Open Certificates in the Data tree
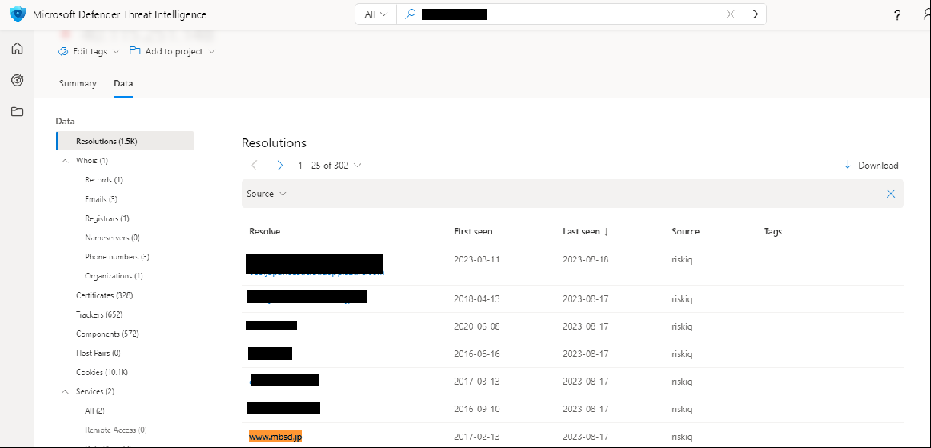Screen dimensions: 931x448 coord(104,295)
